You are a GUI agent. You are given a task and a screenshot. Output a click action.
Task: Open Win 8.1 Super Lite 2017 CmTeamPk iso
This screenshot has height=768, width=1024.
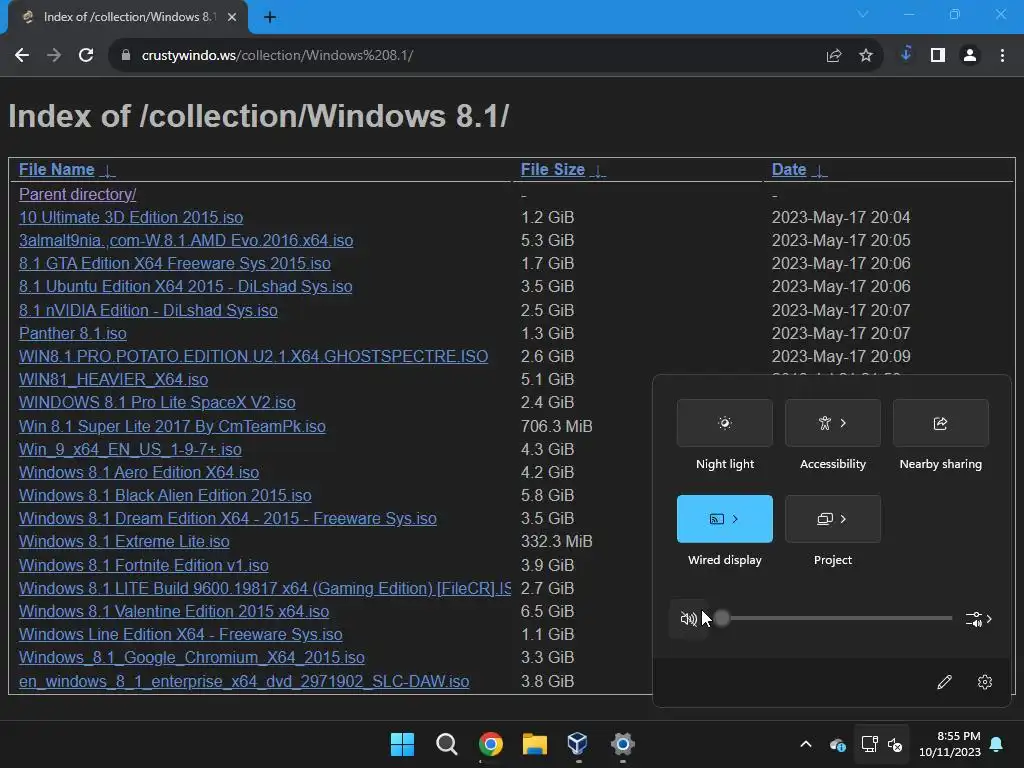pos(172,426)
